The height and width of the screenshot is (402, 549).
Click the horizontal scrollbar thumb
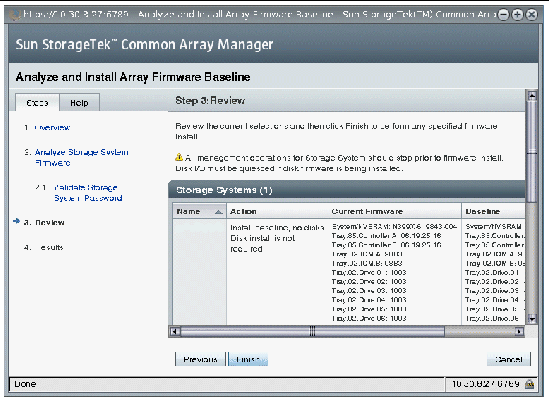click(312, 331)
